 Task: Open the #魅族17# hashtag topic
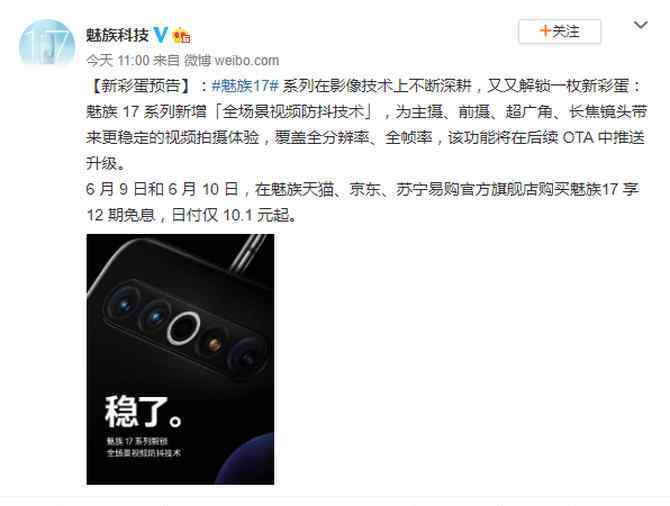(245, 86)
